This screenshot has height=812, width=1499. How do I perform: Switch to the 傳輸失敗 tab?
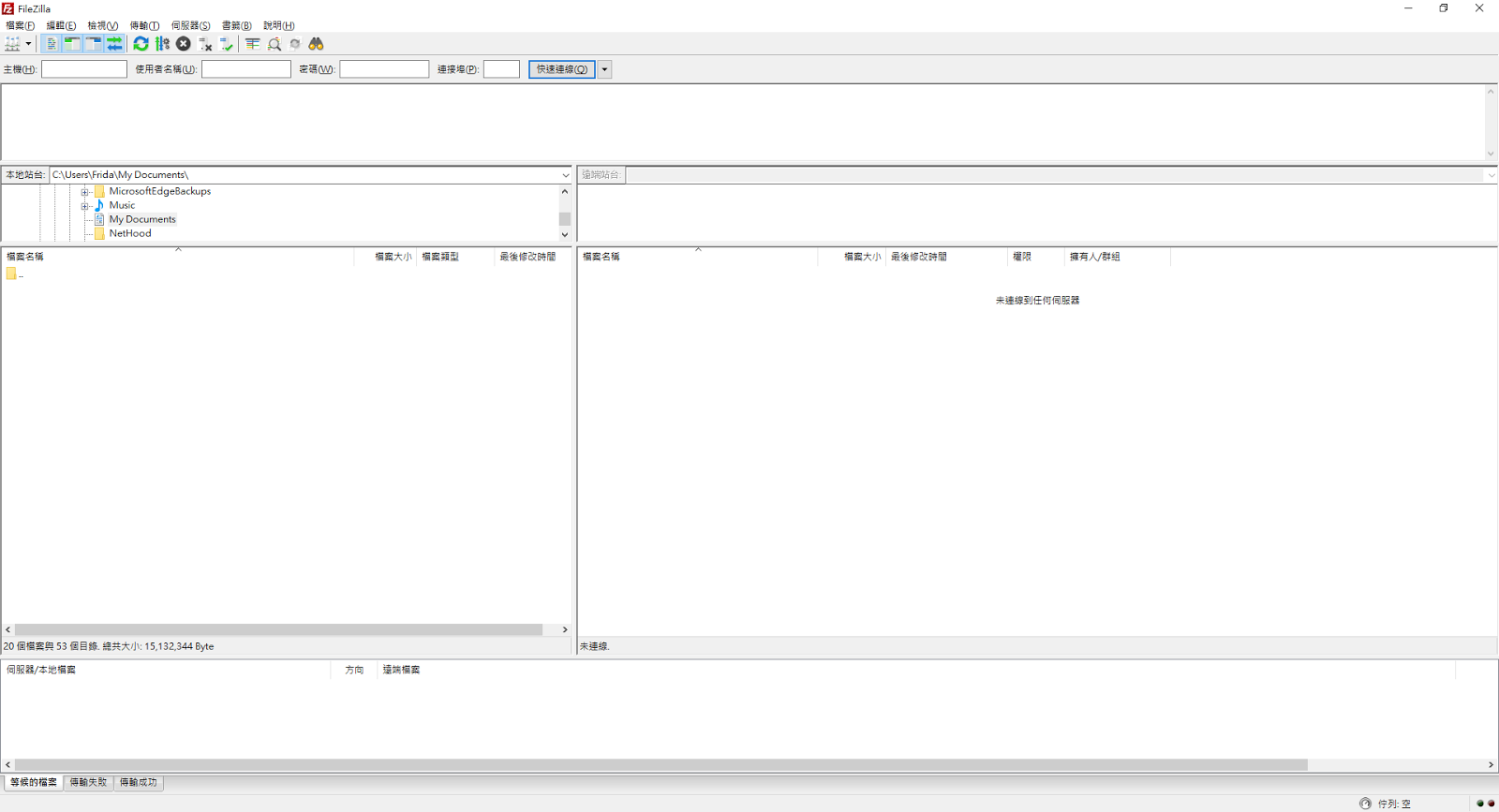pos(88,782)
